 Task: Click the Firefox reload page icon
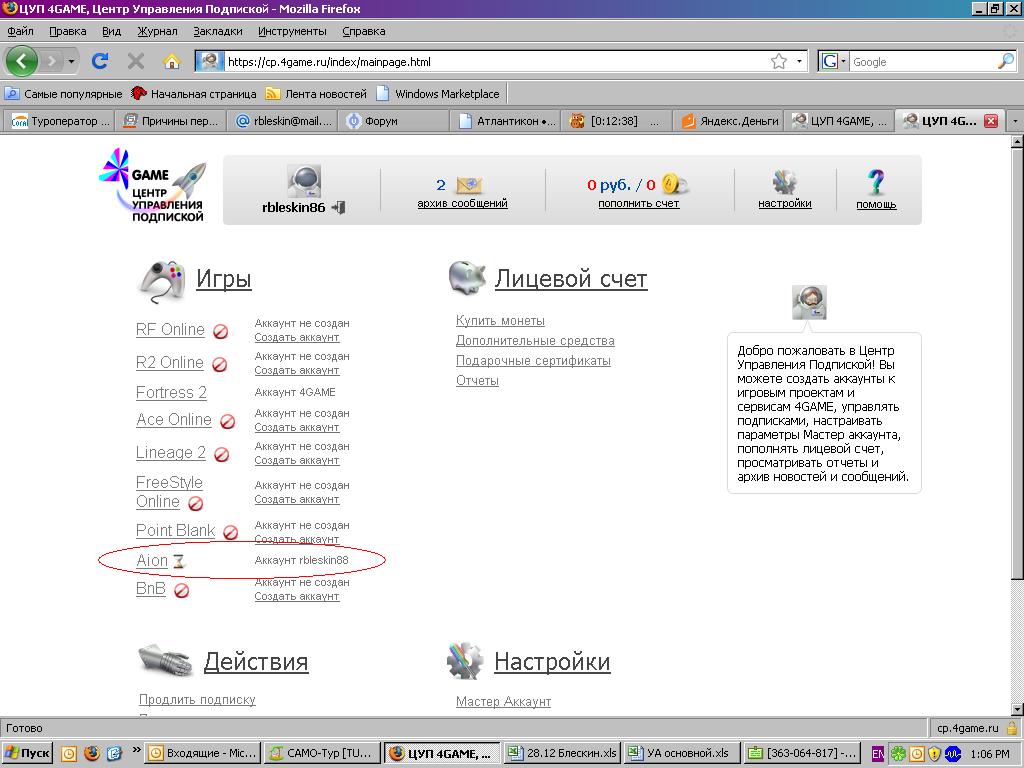click(100, 61)
